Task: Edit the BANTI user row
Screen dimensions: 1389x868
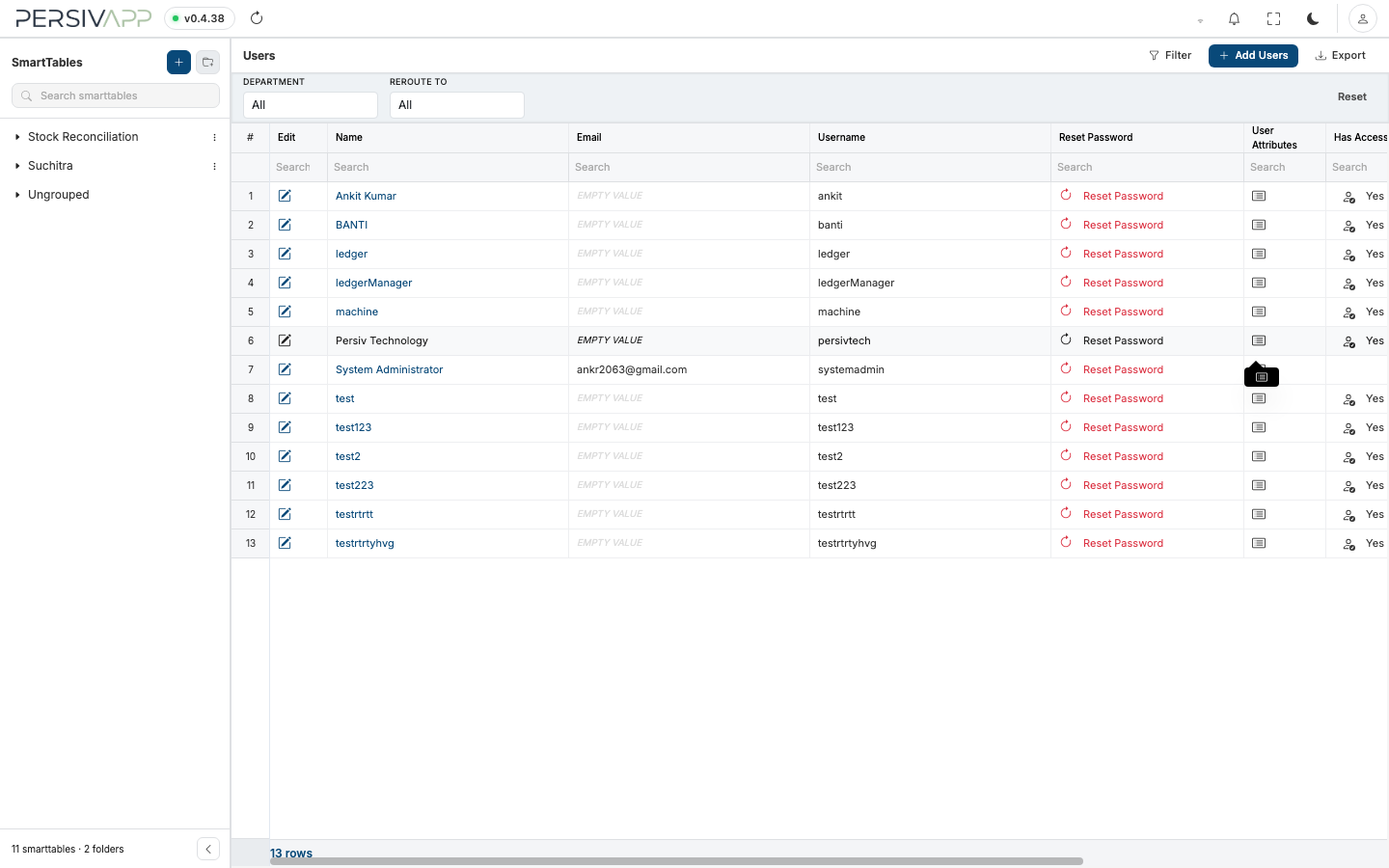Action: 285,225
